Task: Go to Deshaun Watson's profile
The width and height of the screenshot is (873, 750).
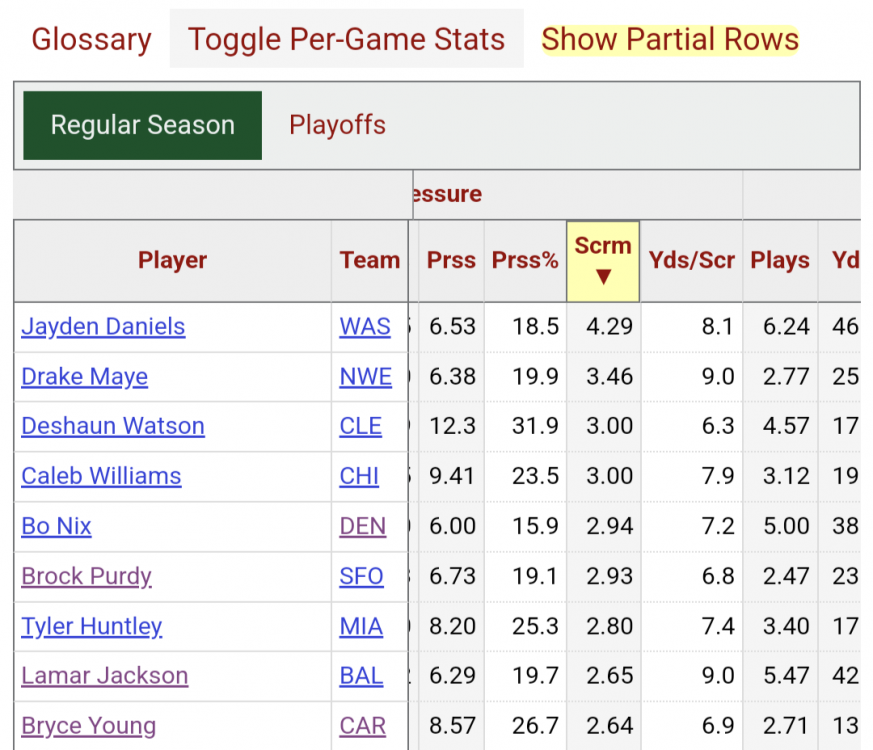Action: click(113, 427)
